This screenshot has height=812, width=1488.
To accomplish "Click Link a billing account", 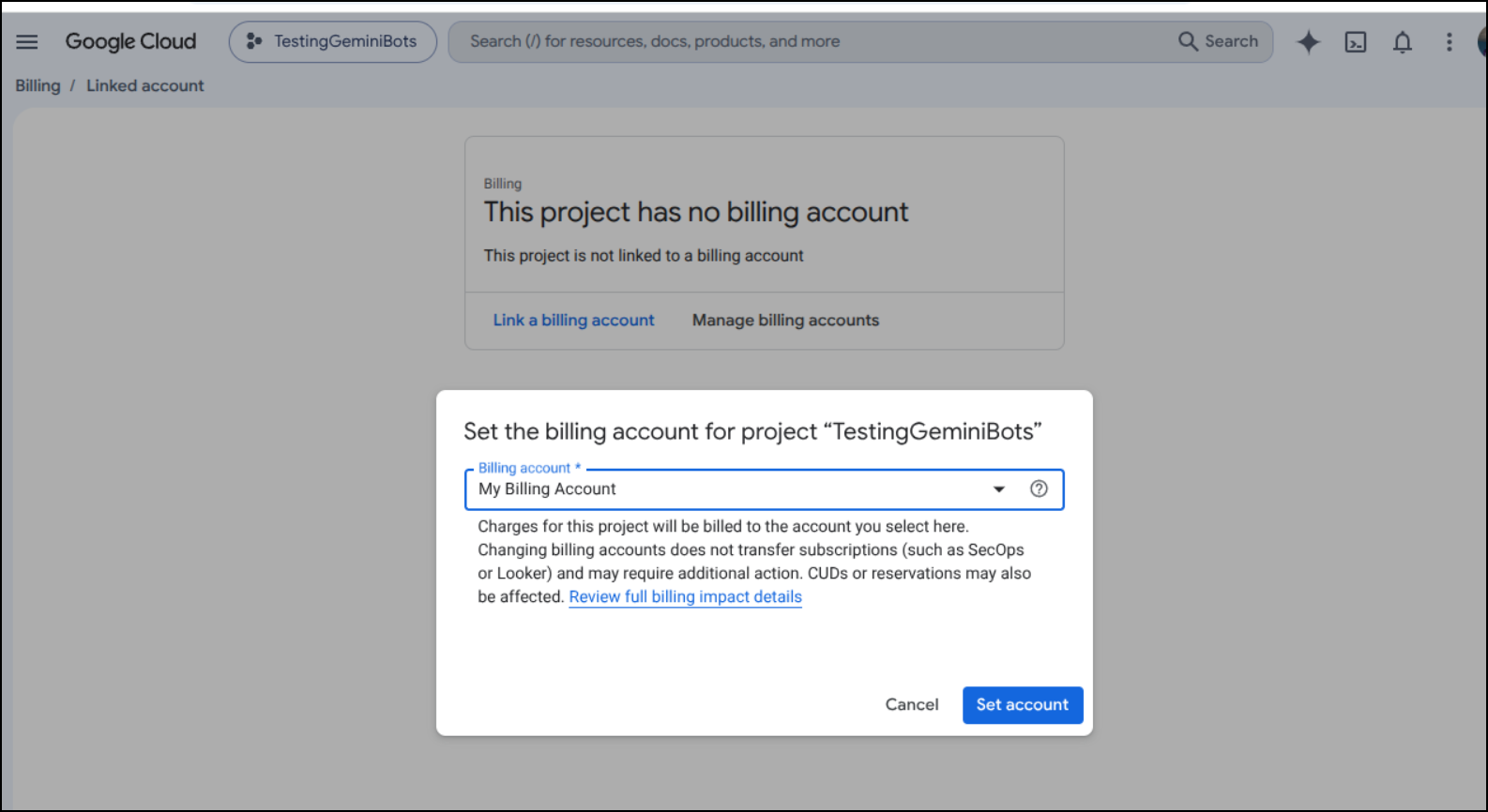I will pos(574,320).
